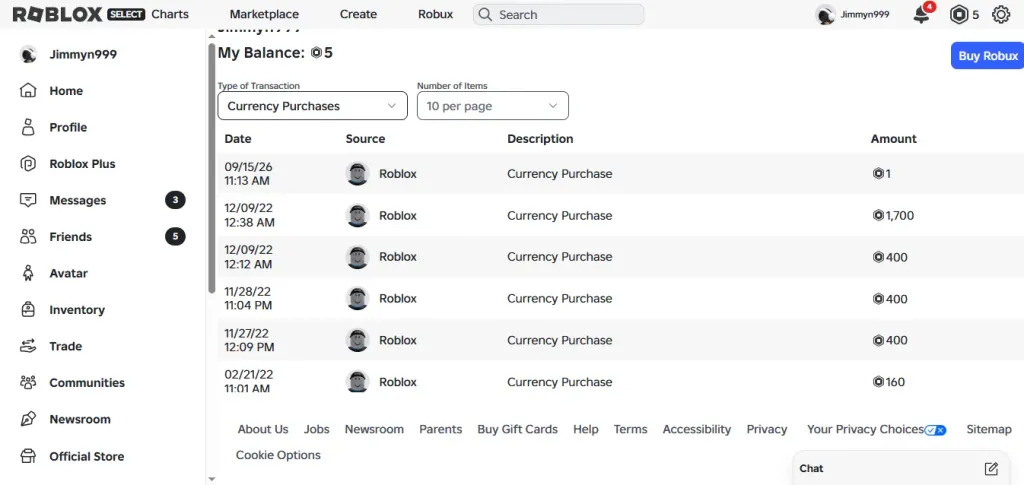Open the notifications bell icon
Screen dimensions: 1024x485
pos(921,14)
